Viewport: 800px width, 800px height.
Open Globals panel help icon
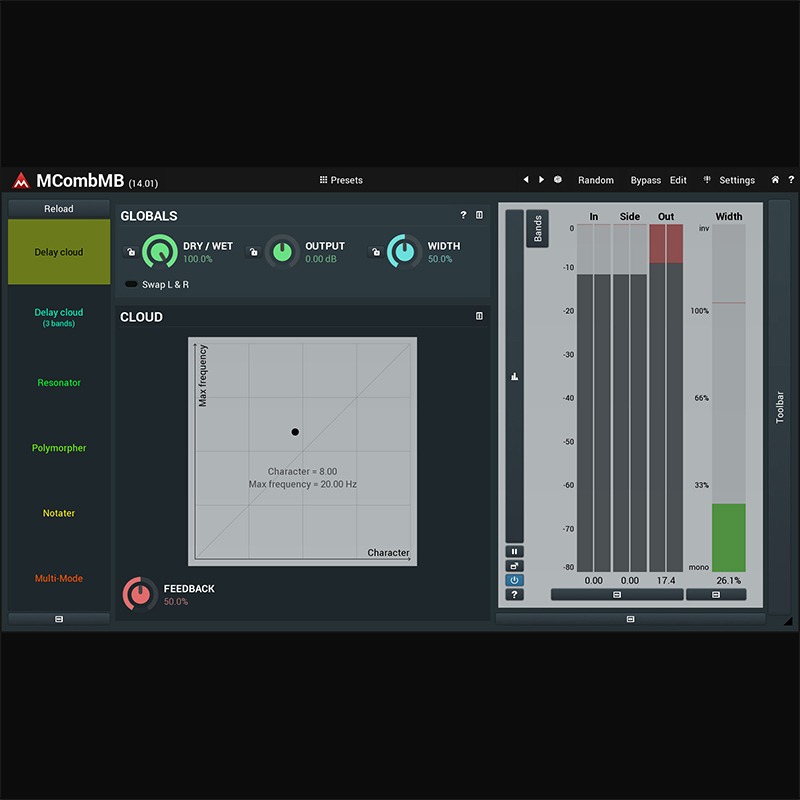pyautogui.click(x=463, y=215)
